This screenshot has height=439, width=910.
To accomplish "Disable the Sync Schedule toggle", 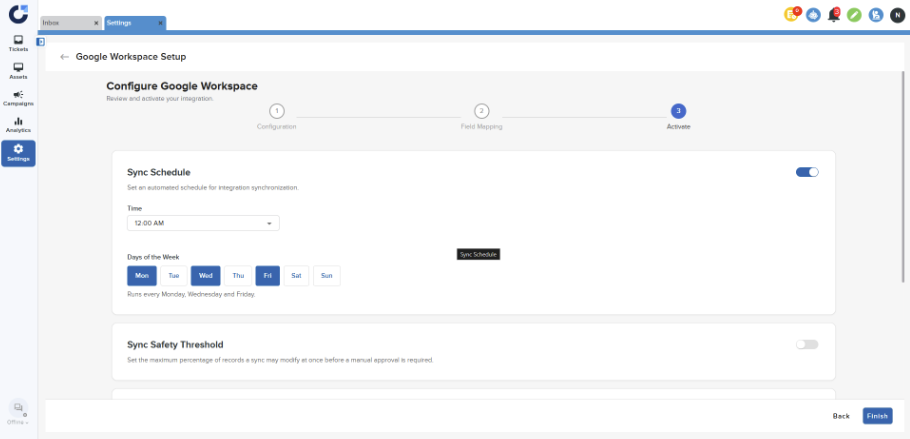I will tap(807, 172).
